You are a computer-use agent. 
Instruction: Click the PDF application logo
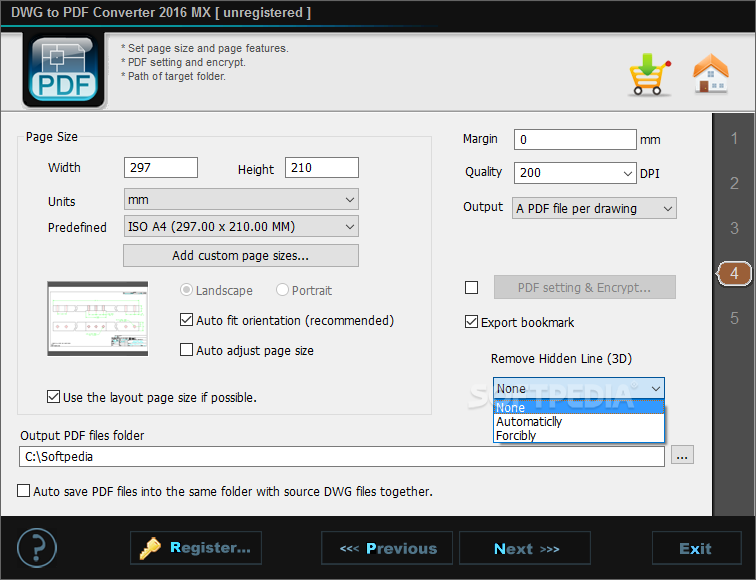(64, 71)
